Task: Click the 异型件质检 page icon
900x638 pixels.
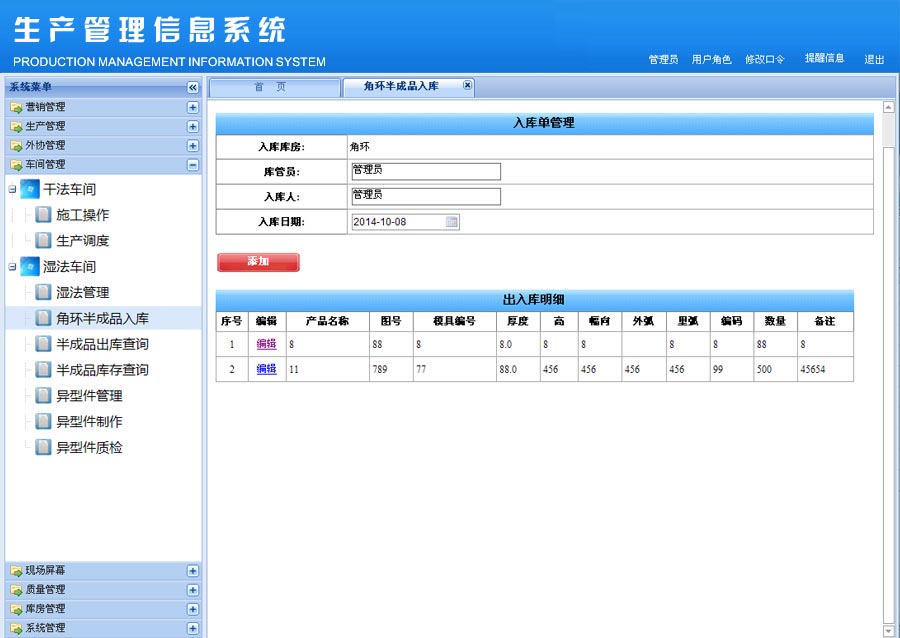Action: (43, 447)
